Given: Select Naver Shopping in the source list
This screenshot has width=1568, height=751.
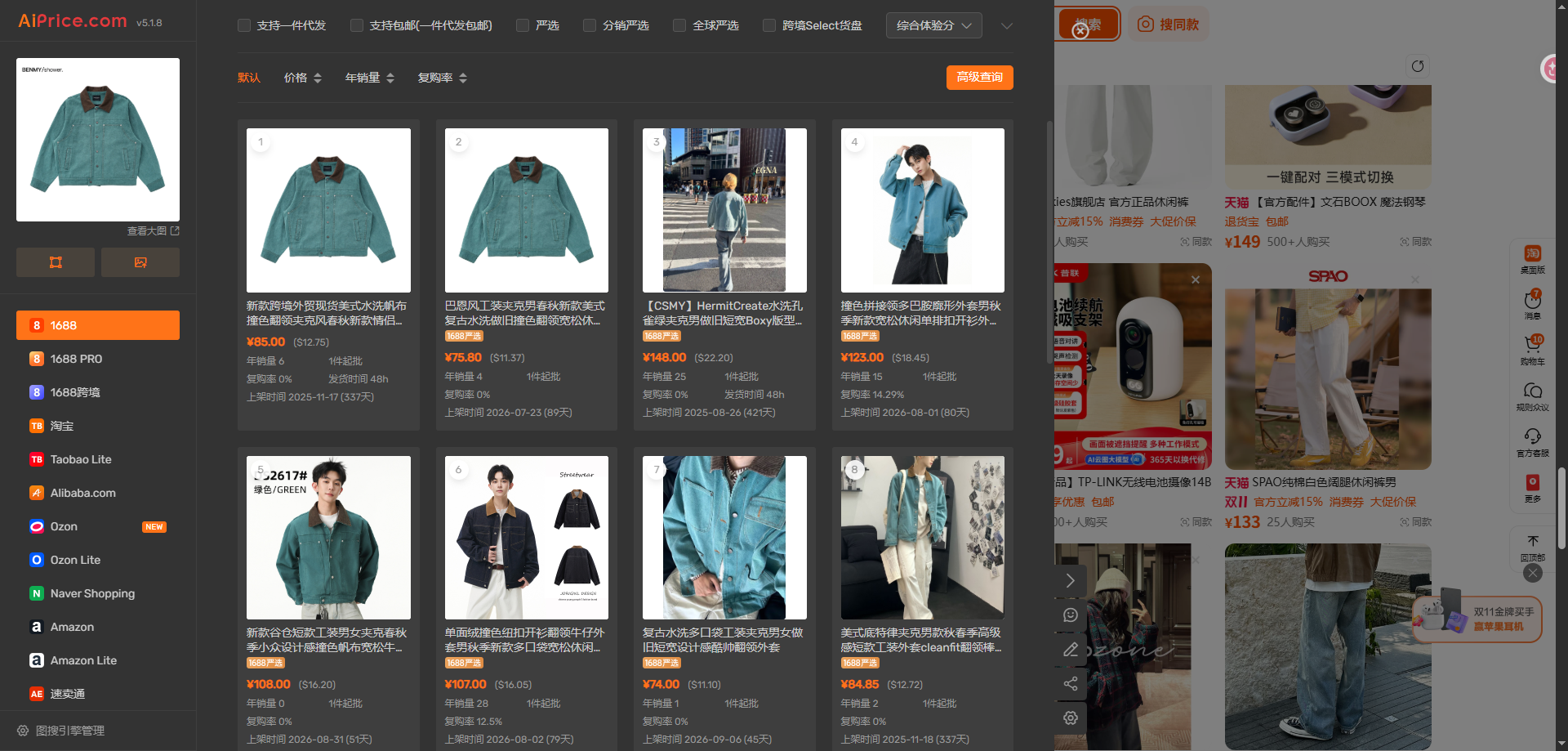Looking at the screenshot, I should pos(98,593).
